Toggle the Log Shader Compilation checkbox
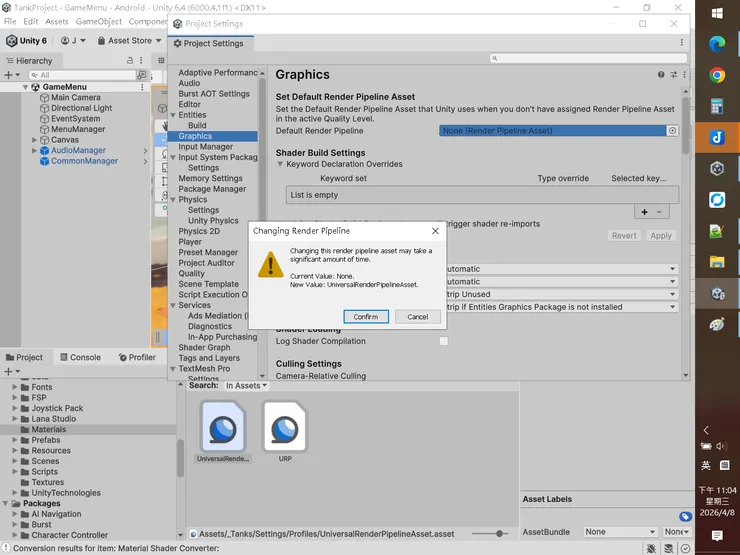The width and height of the screenshot is (740, 555). 444,342
